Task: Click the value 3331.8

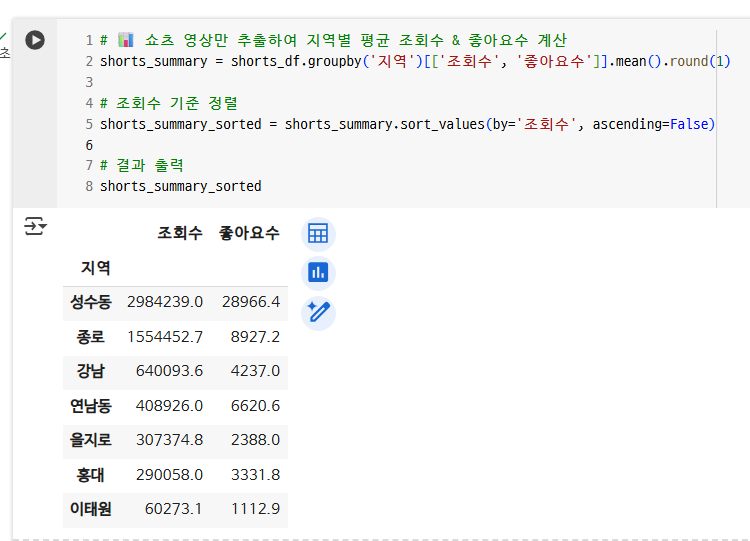Action: pos(255,475)
